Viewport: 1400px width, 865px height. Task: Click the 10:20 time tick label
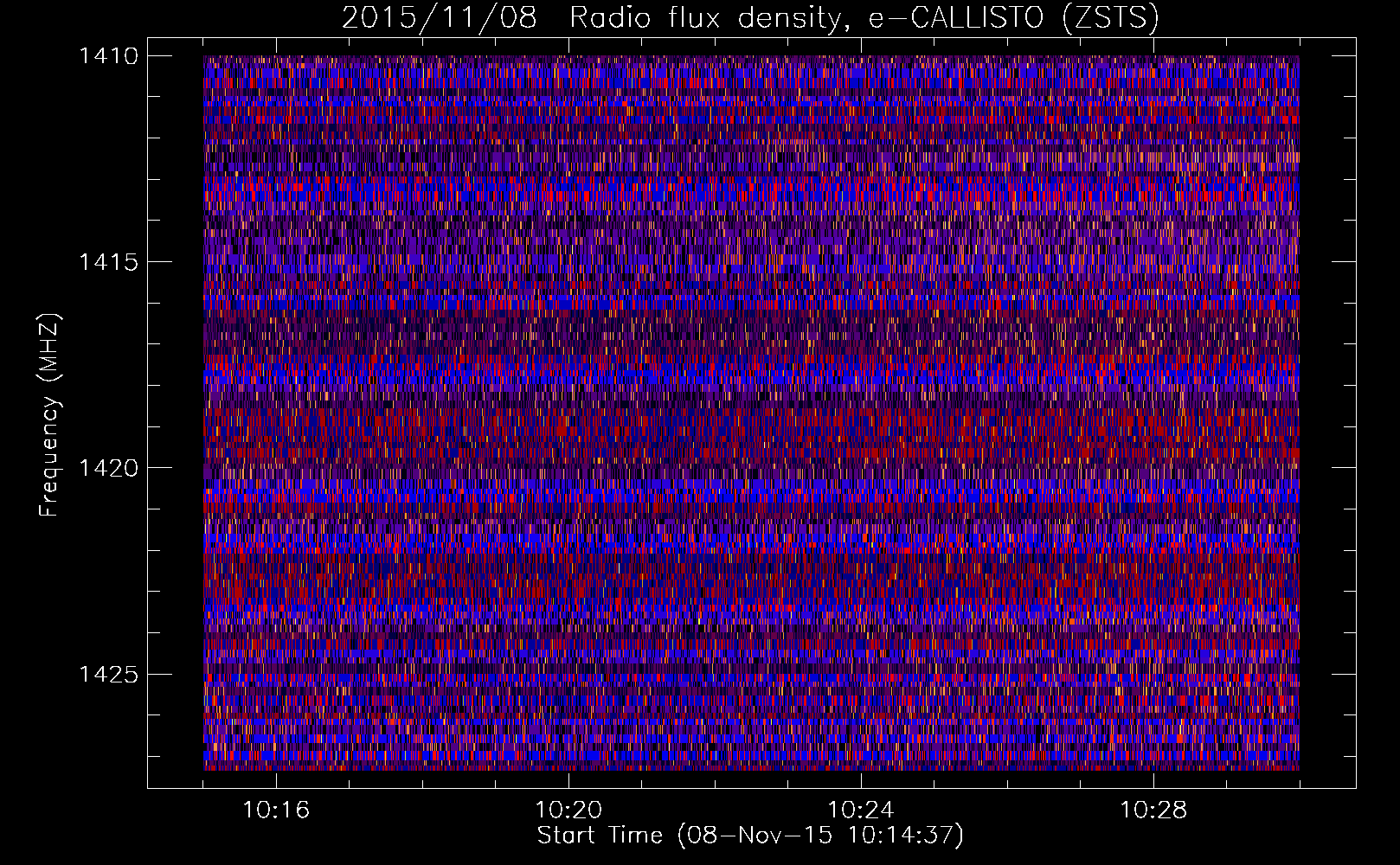[568, 811]
